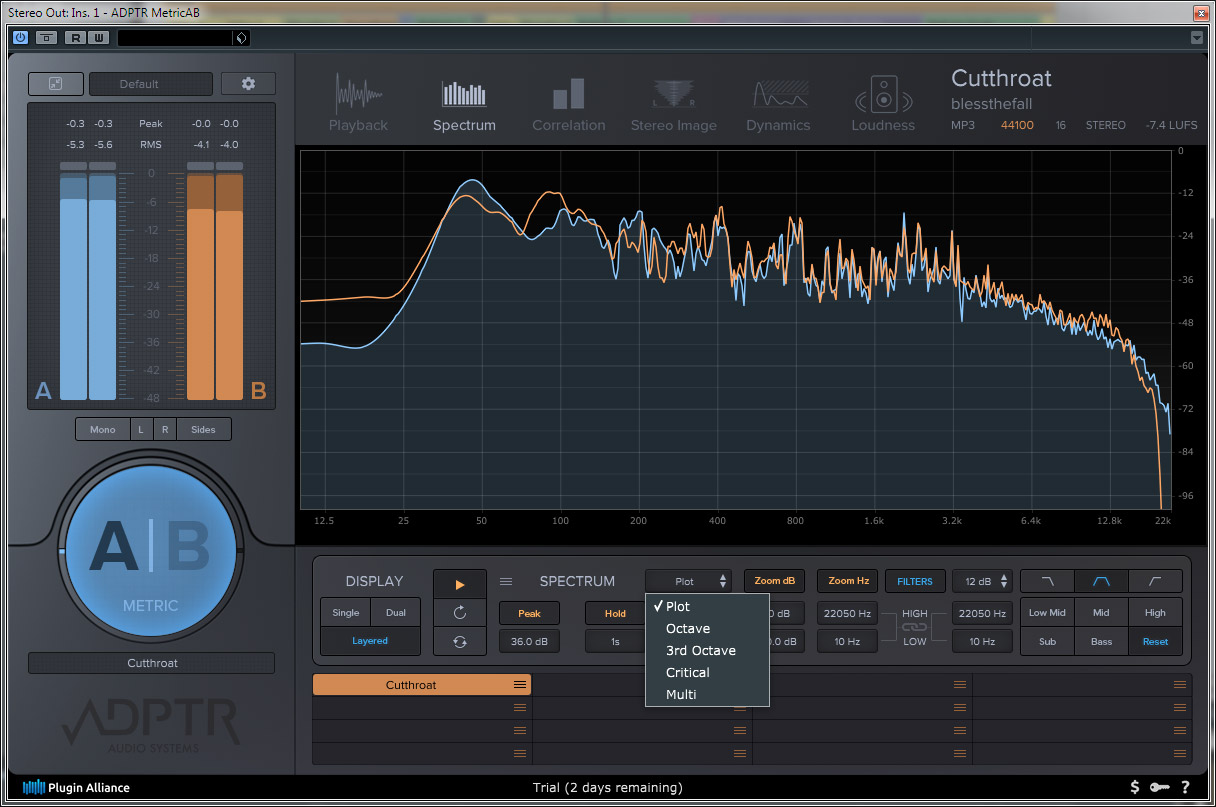Click the blue Reset button
This screenshot has height=807, width=1216.
(1155, 642)
